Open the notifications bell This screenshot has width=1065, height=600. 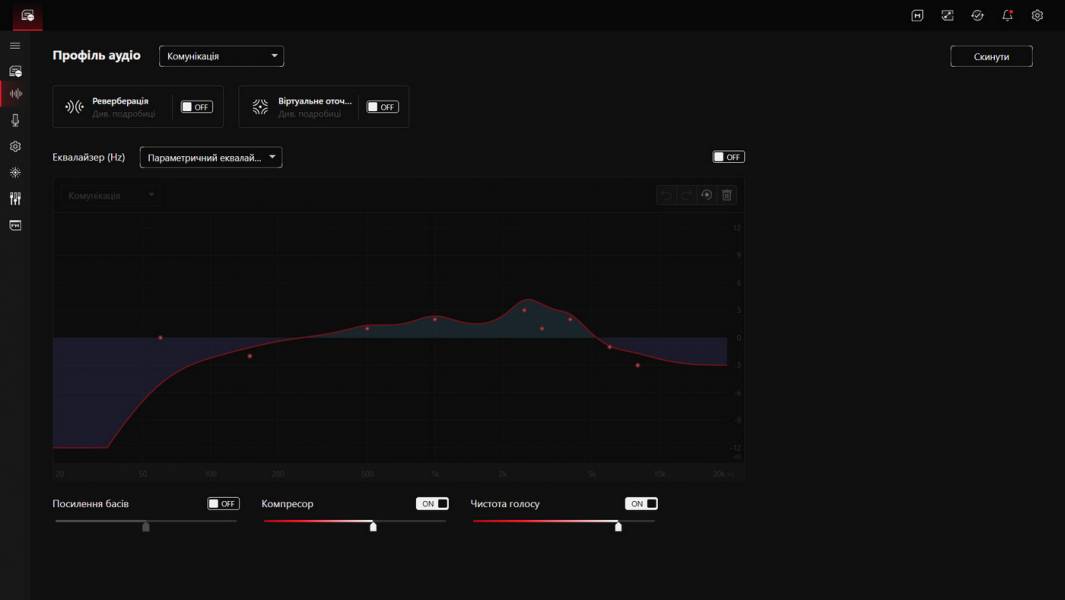1007,16
